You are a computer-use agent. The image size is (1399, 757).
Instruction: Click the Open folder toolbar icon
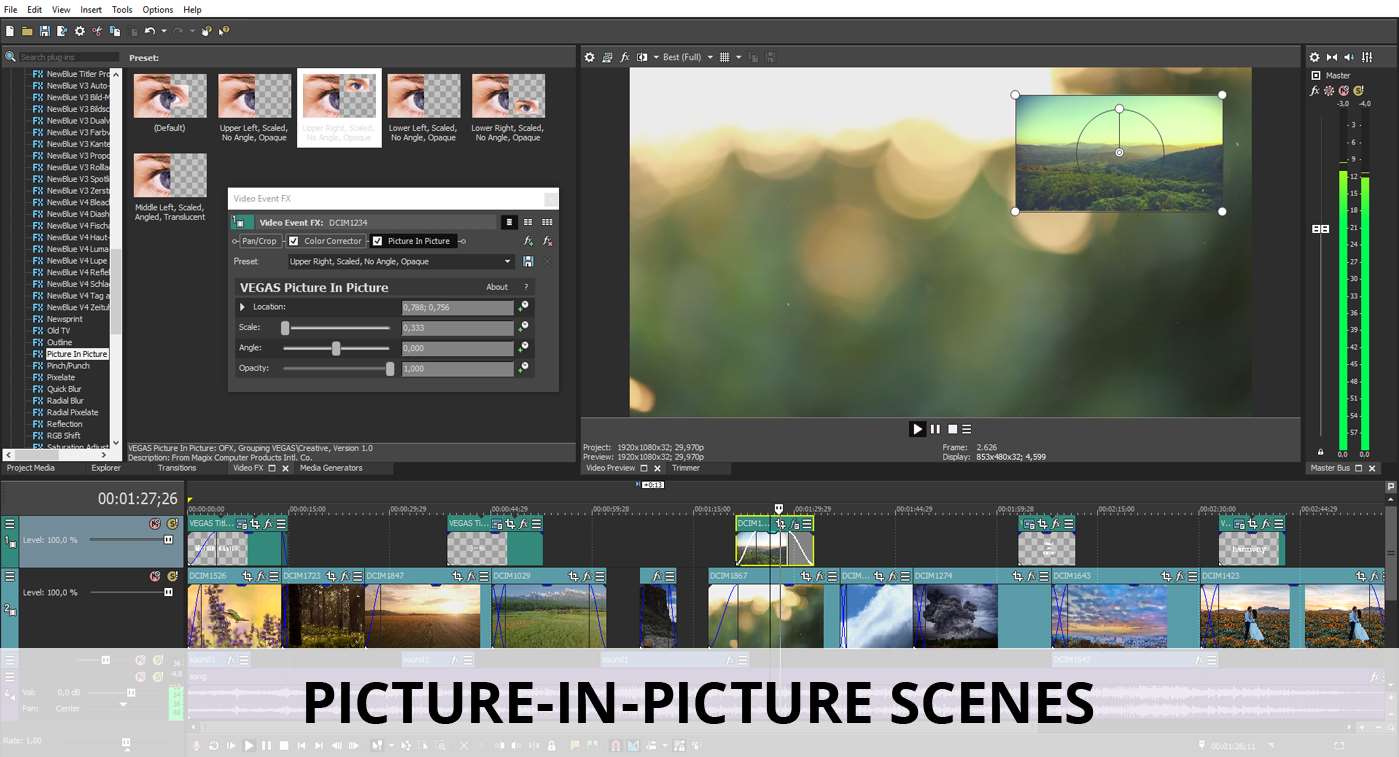[x=27, y=31]
